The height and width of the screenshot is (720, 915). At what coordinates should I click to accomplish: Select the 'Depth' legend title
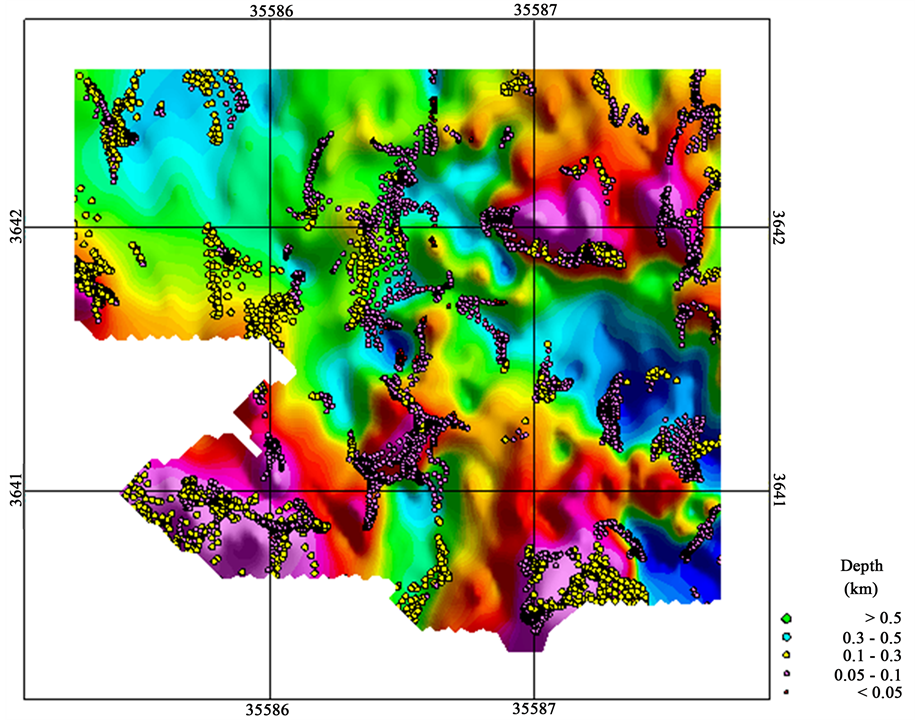click(861, 566)
